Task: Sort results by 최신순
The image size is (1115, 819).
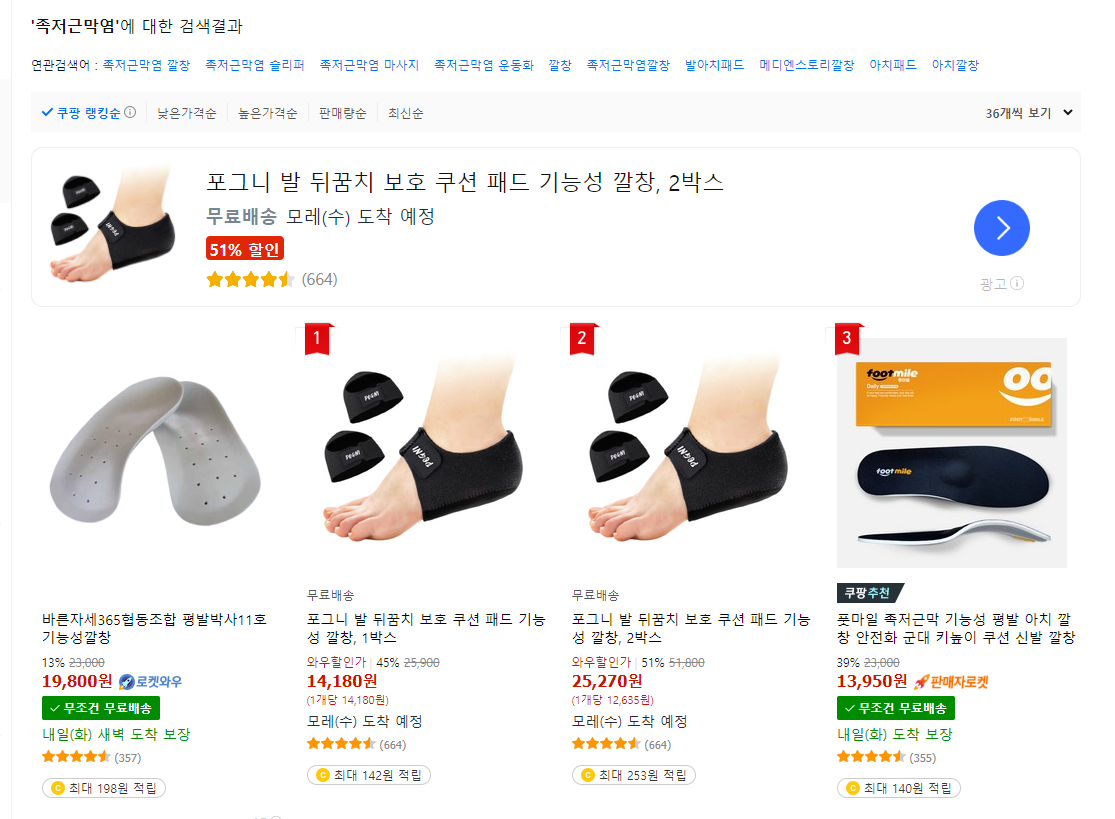Action: point(405,113)
